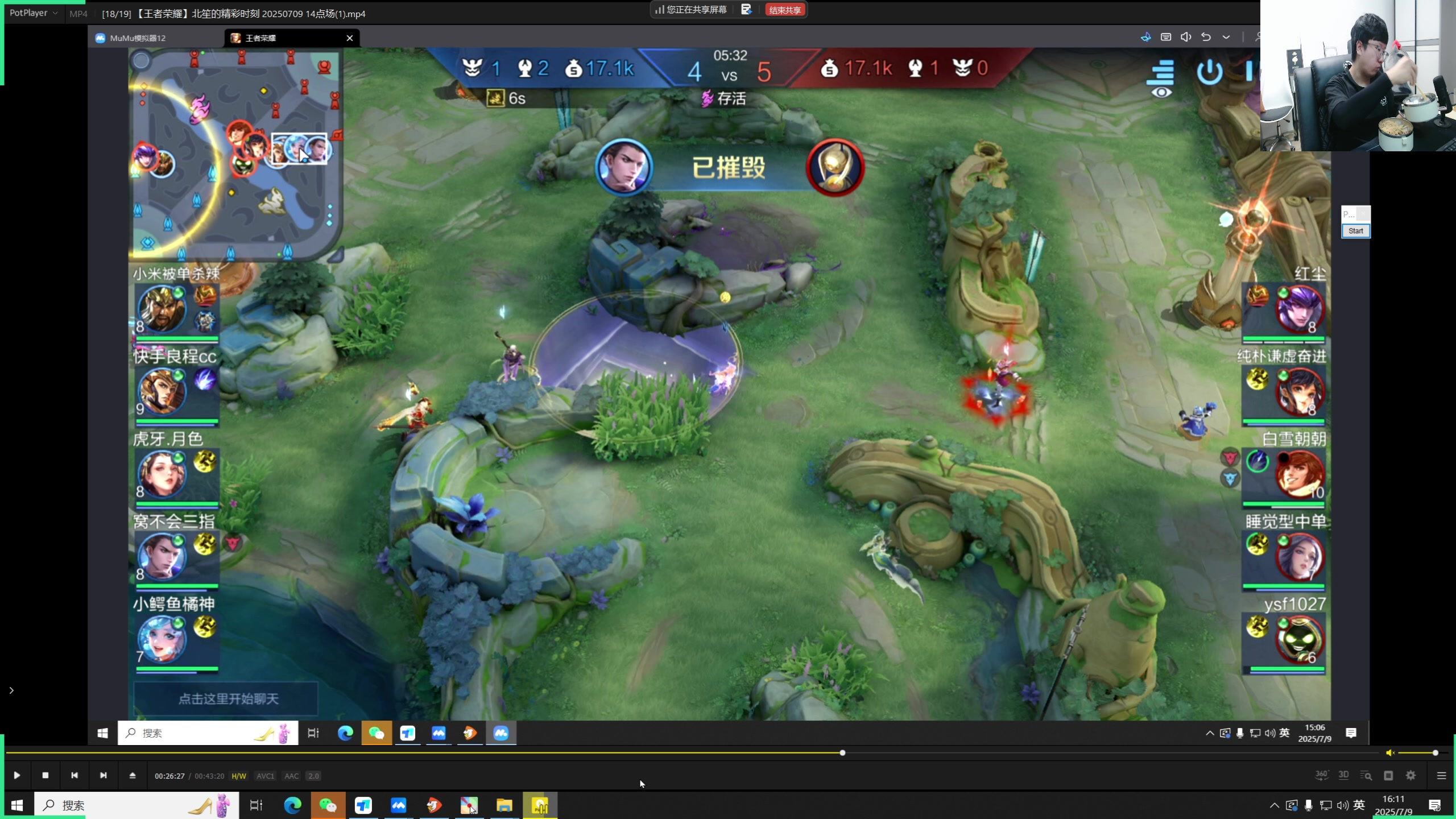Play the video in PotPlayer
The width and height of the screenshot is (1456, 819).
pyautogui.click(x=16, y=775)
